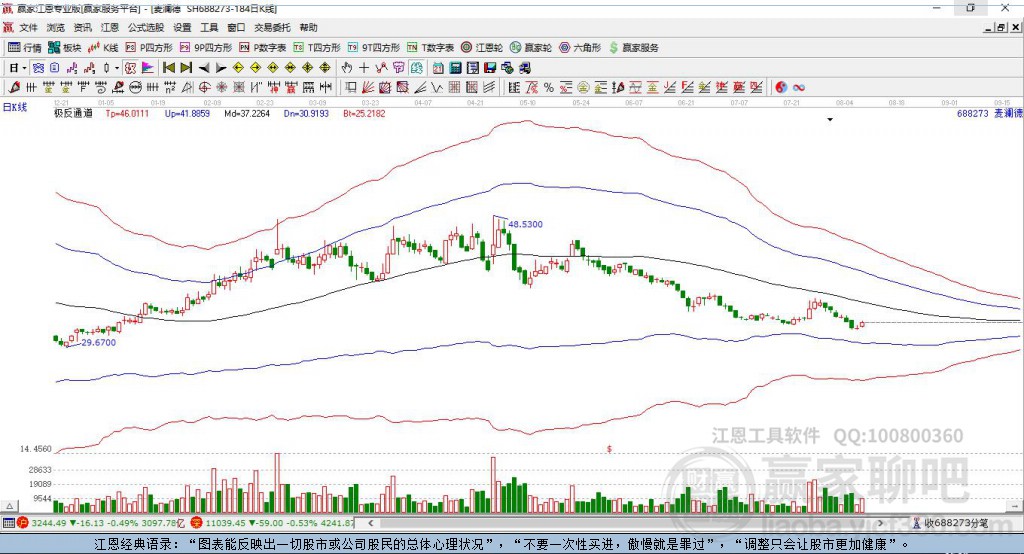Click the 日K线 period label

tap(14, 108)
